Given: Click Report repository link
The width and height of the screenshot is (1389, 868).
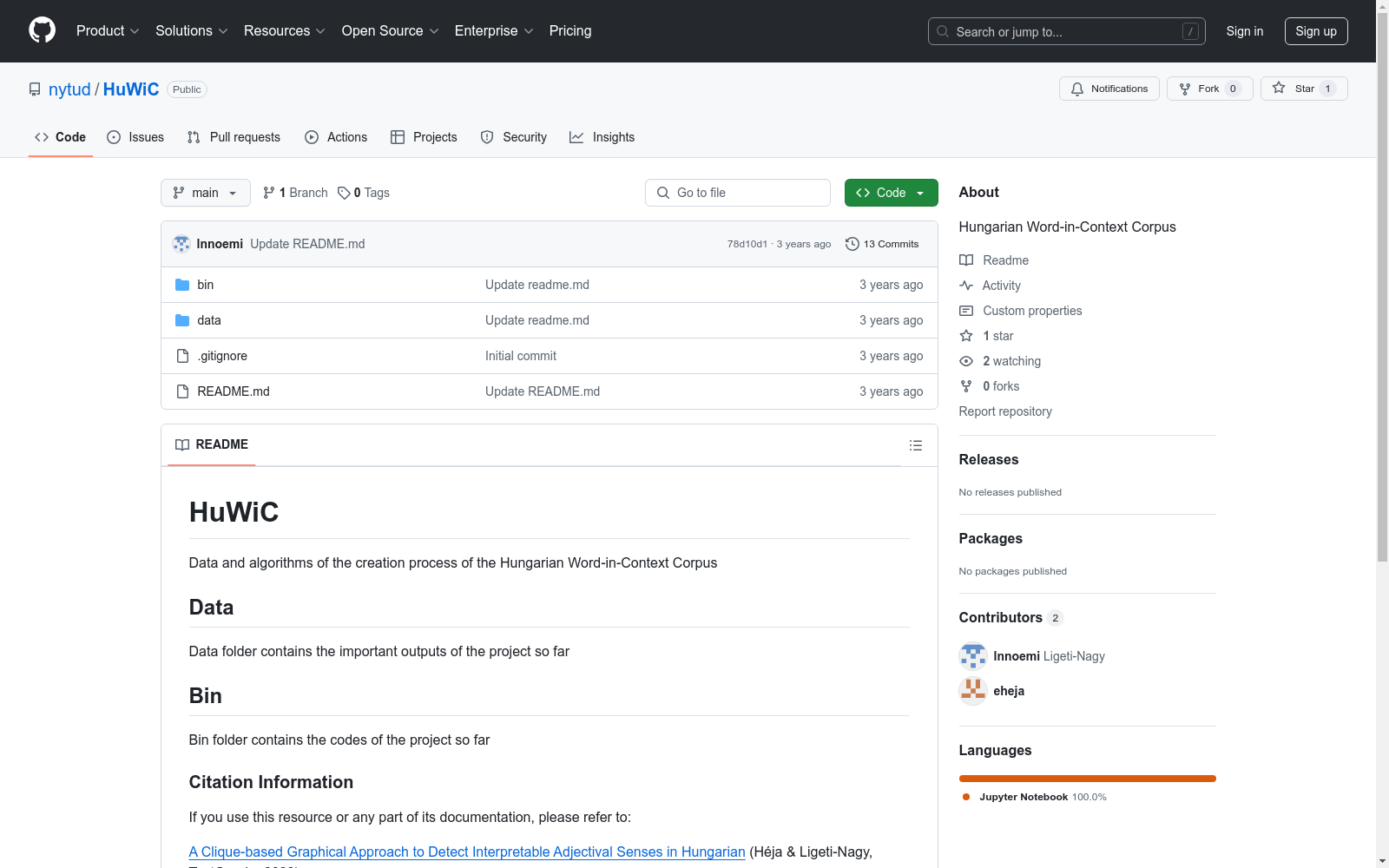Looking at the screenshot, I should pos(1005,411).
